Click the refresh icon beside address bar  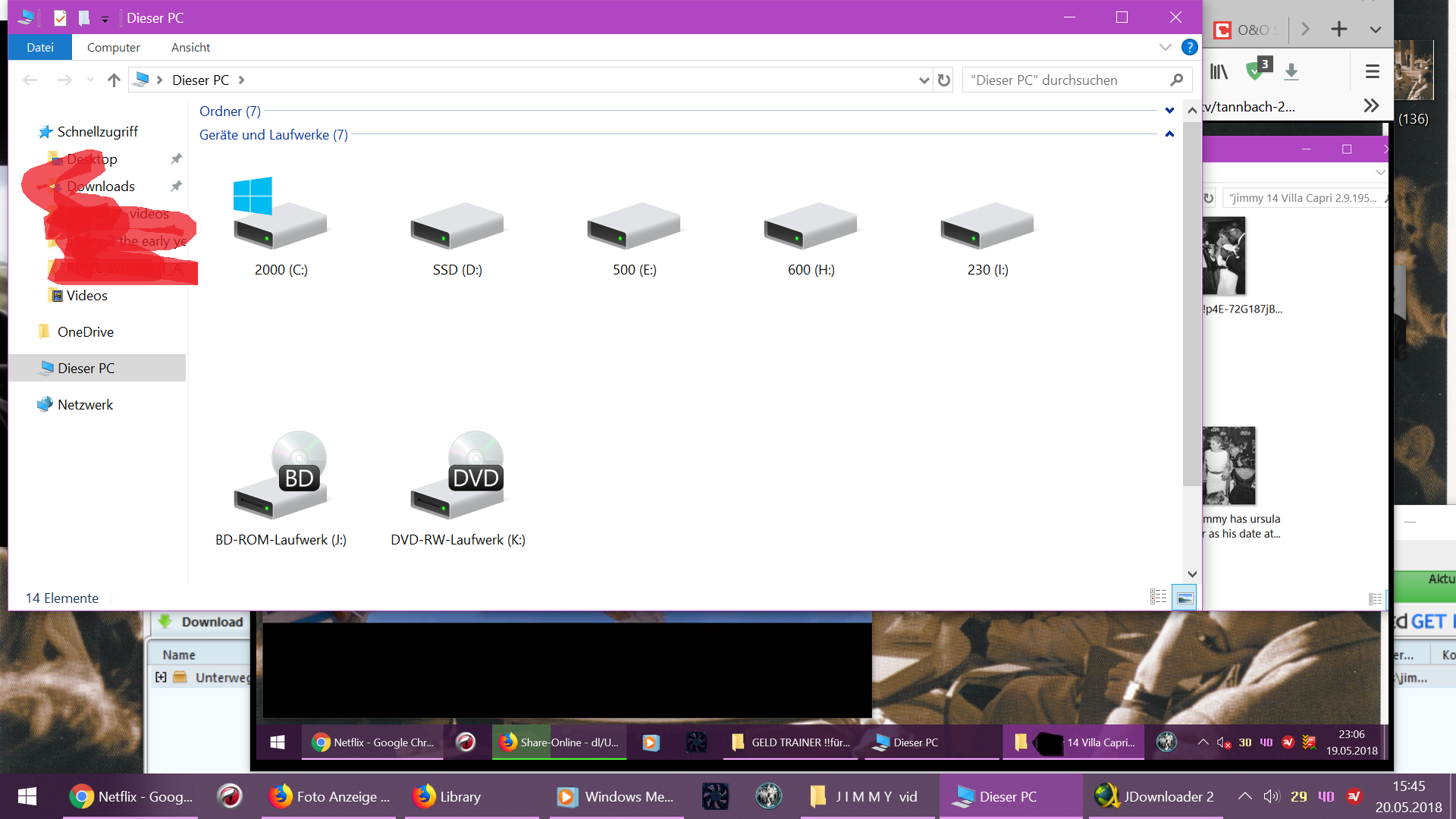944,80
